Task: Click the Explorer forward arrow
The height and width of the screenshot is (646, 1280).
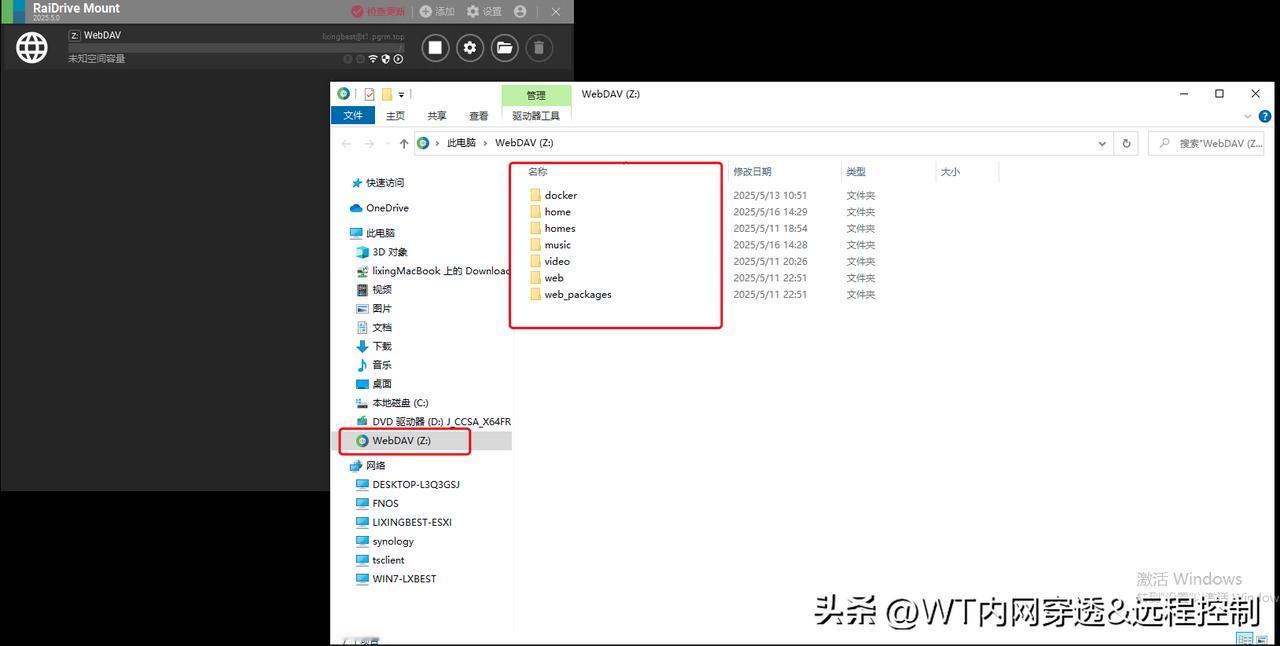Action: pyautogui.click(x=369, y=143)
